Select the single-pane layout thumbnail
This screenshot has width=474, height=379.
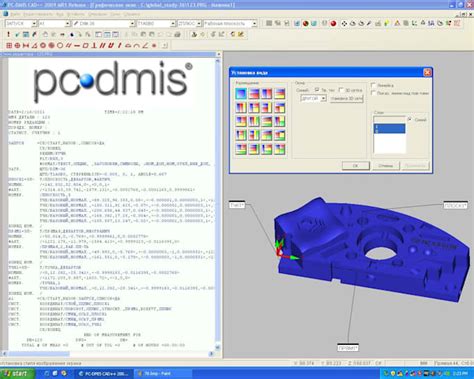tap(241, 93)
